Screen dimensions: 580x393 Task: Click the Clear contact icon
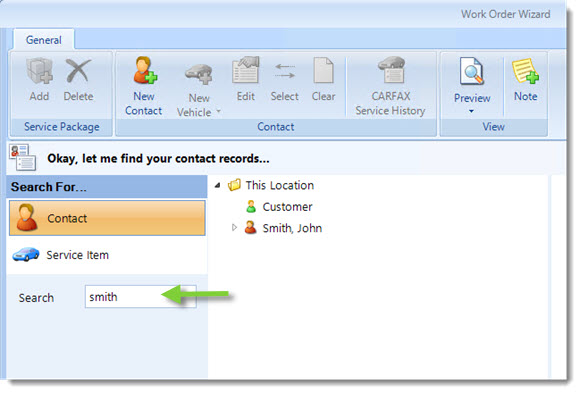[323, 70]
